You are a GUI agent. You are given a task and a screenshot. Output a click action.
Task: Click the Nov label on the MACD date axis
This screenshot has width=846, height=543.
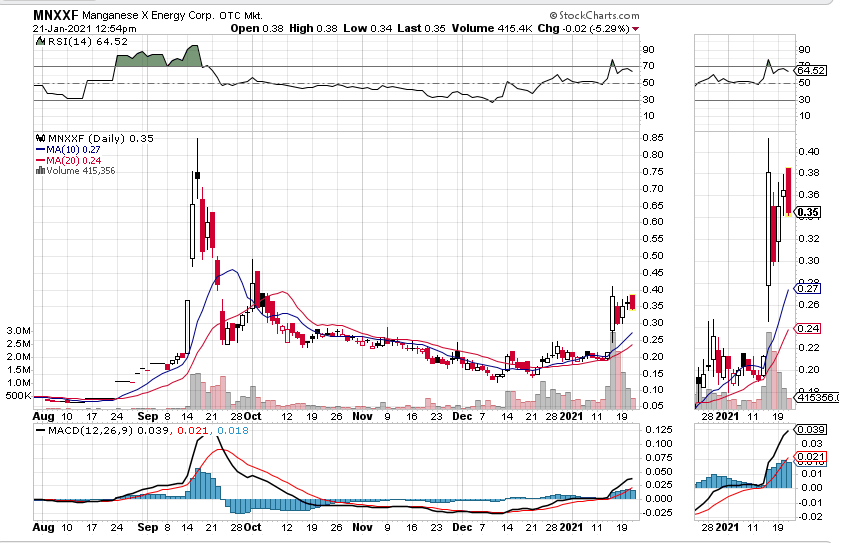point(363,527)
